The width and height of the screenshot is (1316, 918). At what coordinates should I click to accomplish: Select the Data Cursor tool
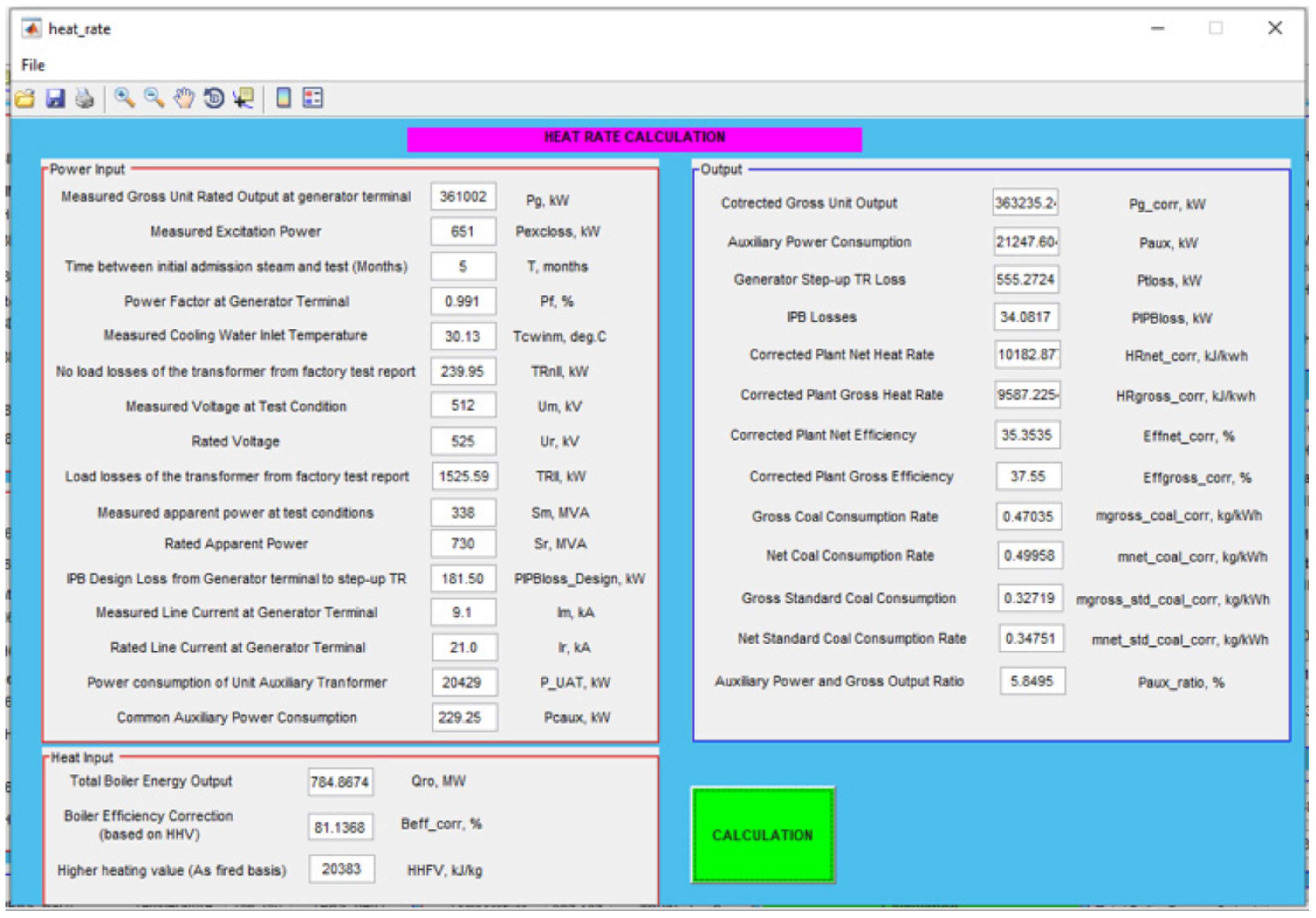tap(244, 99)
